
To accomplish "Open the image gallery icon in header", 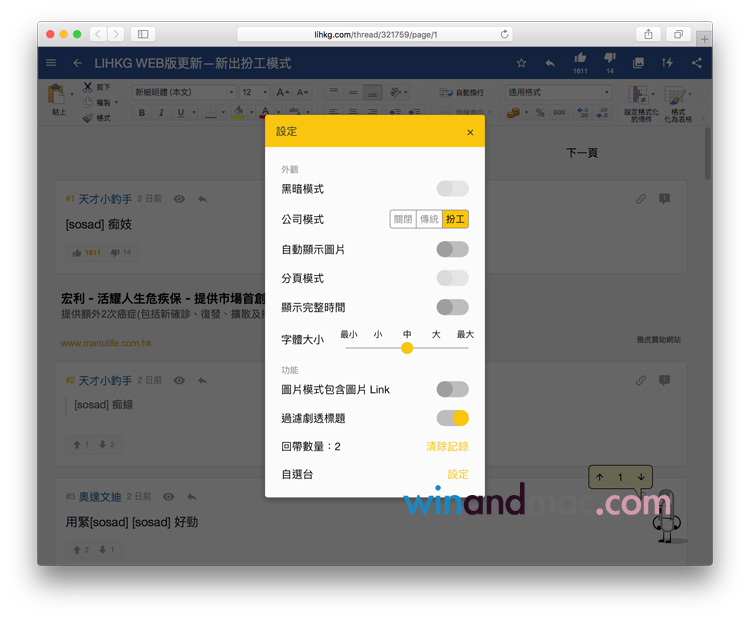I will (x=638, y=63).
